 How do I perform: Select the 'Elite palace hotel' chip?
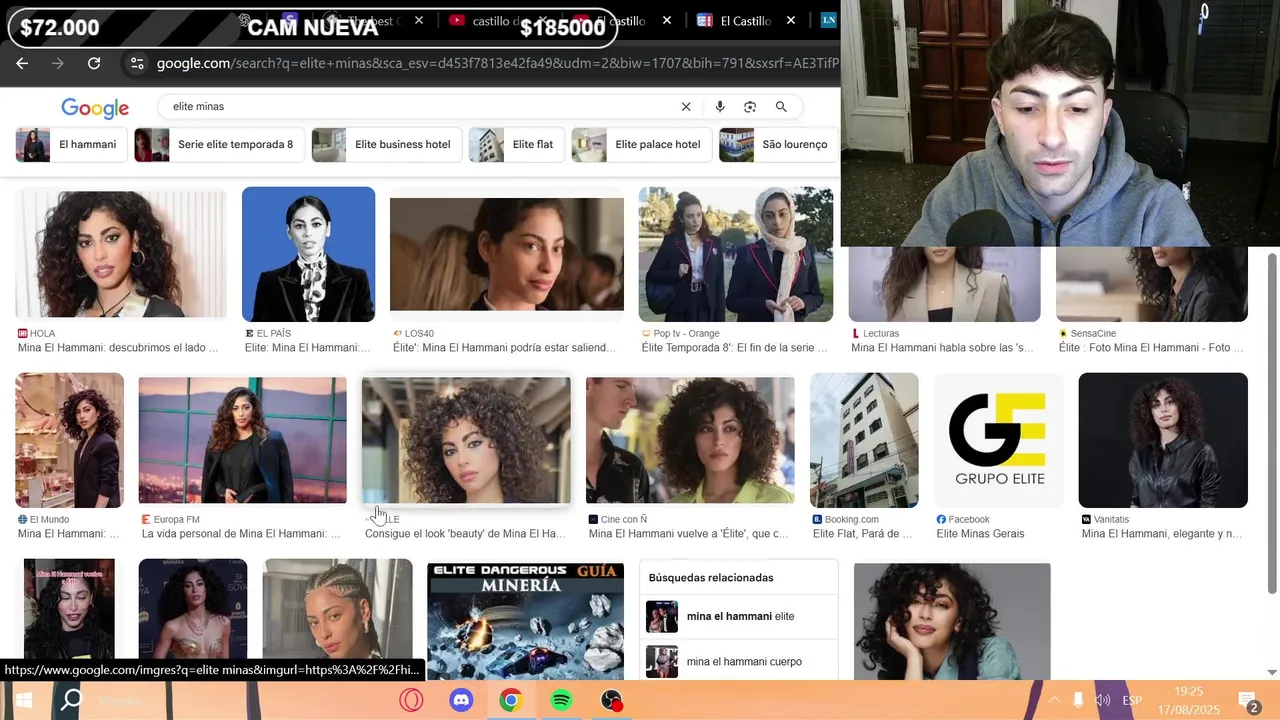click(x=642, y=145)
